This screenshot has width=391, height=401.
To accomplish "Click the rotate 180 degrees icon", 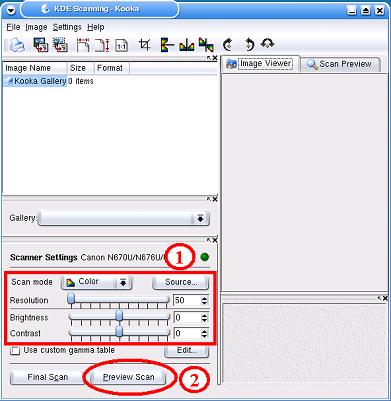I will [x=268, y=44].
